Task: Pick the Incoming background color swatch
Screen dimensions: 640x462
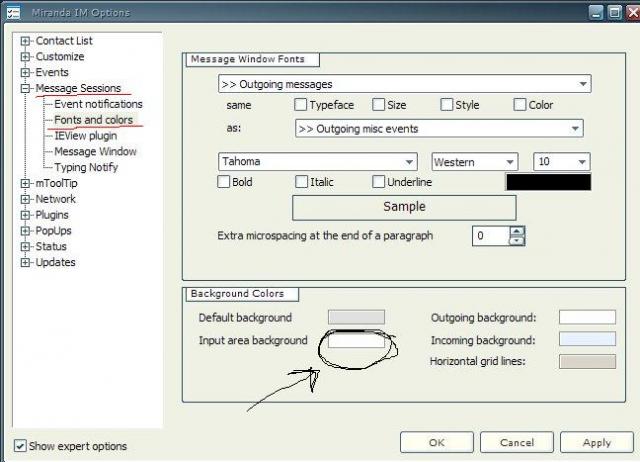Action: pos(587,339)
